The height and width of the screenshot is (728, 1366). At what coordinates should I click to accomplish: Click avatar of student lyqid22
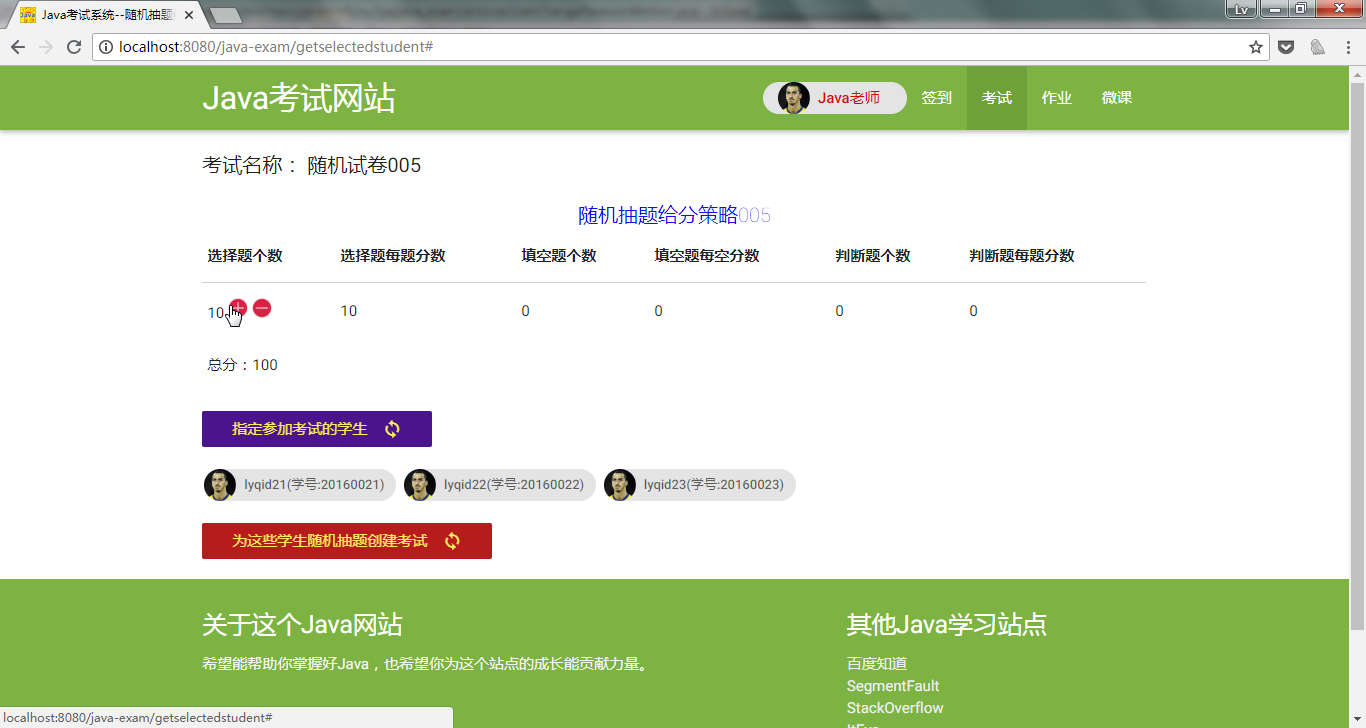tap(420, 485)
